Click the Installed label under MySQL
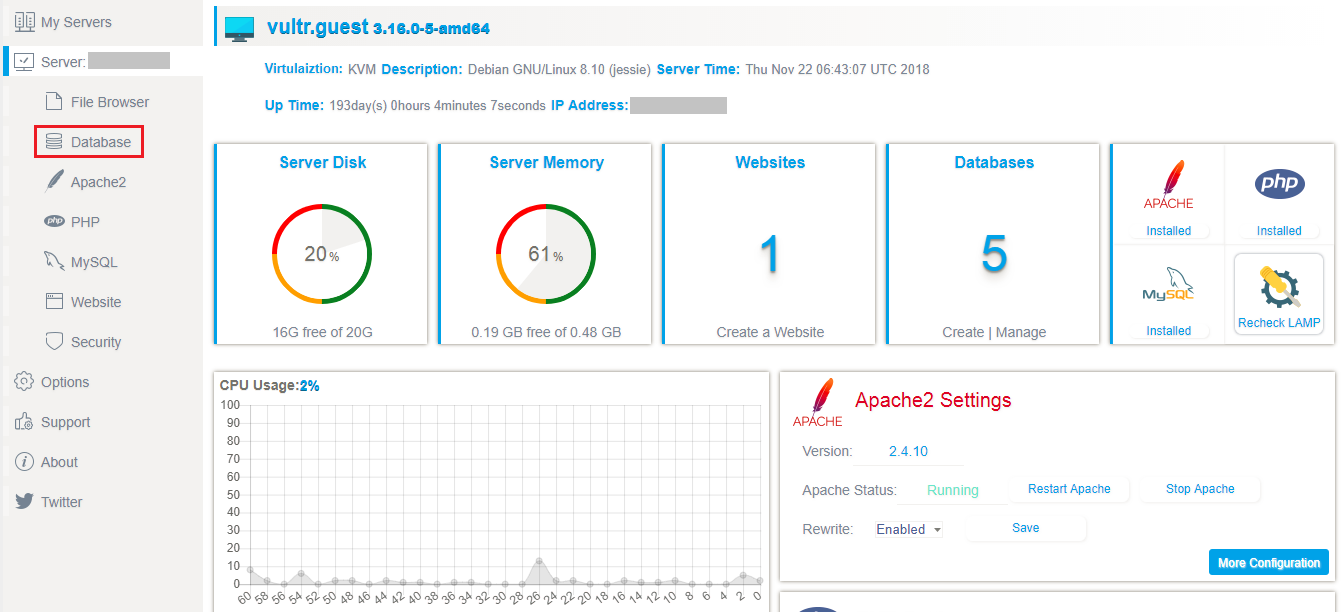Image resolution: width=1341 pixels, height=612 pixels. 1168,331
